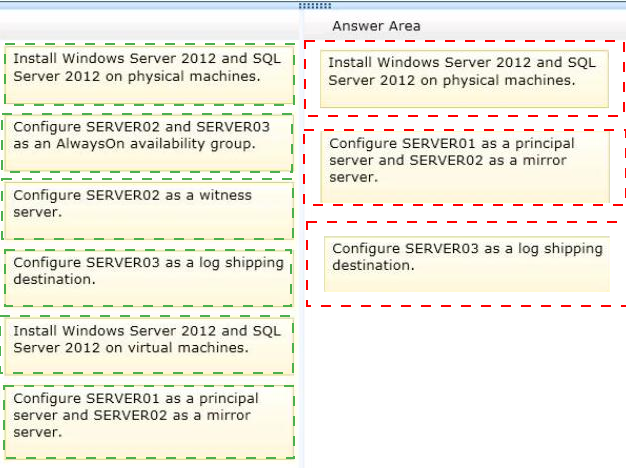Select 'virtual machines' install option
The height and width of the screenshot is (468, 626).
(x=148, y=346)
